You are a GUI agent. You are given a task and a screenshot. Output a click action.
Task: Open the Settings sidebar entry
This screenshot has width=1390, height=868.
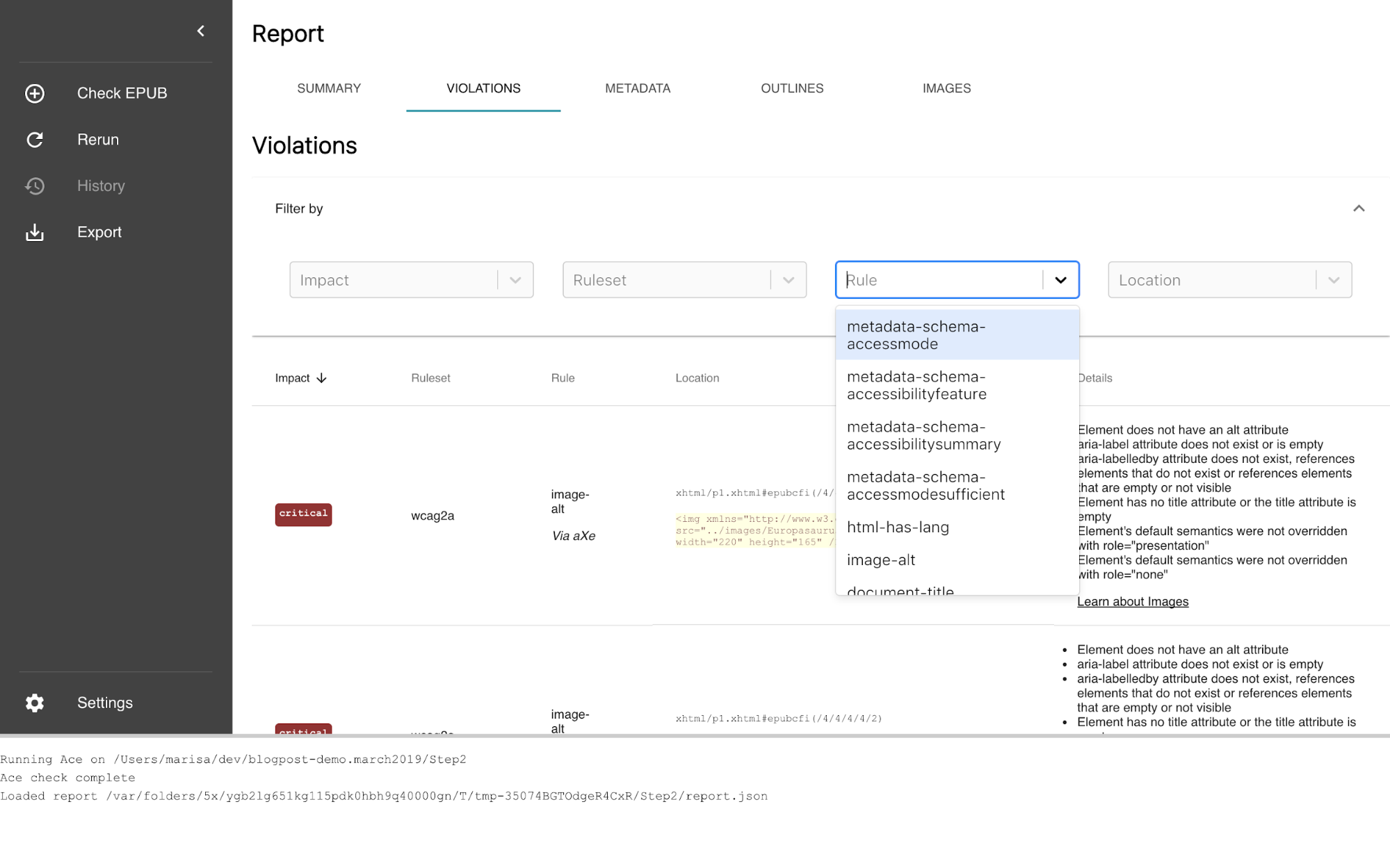[105, 703]
